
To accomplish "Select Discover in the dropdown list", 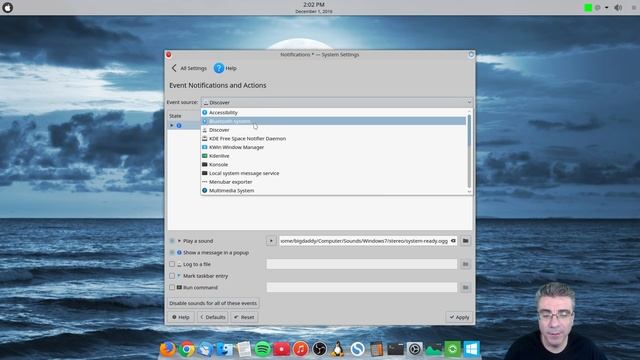I will [x=333, y=130].
